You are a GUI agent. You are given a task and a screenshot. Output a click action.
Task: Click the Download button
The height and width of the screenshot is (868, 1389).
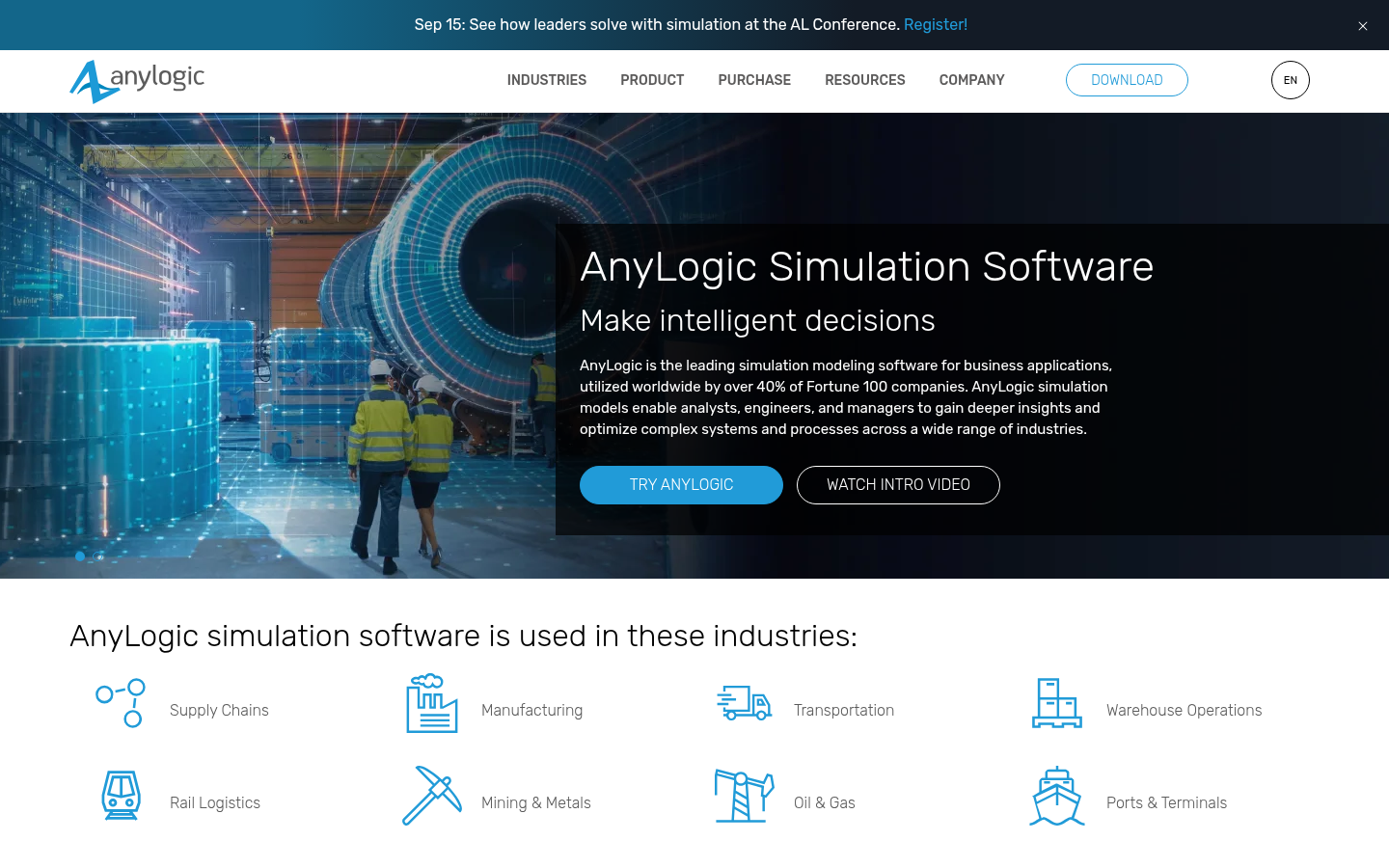(1127, 80)
